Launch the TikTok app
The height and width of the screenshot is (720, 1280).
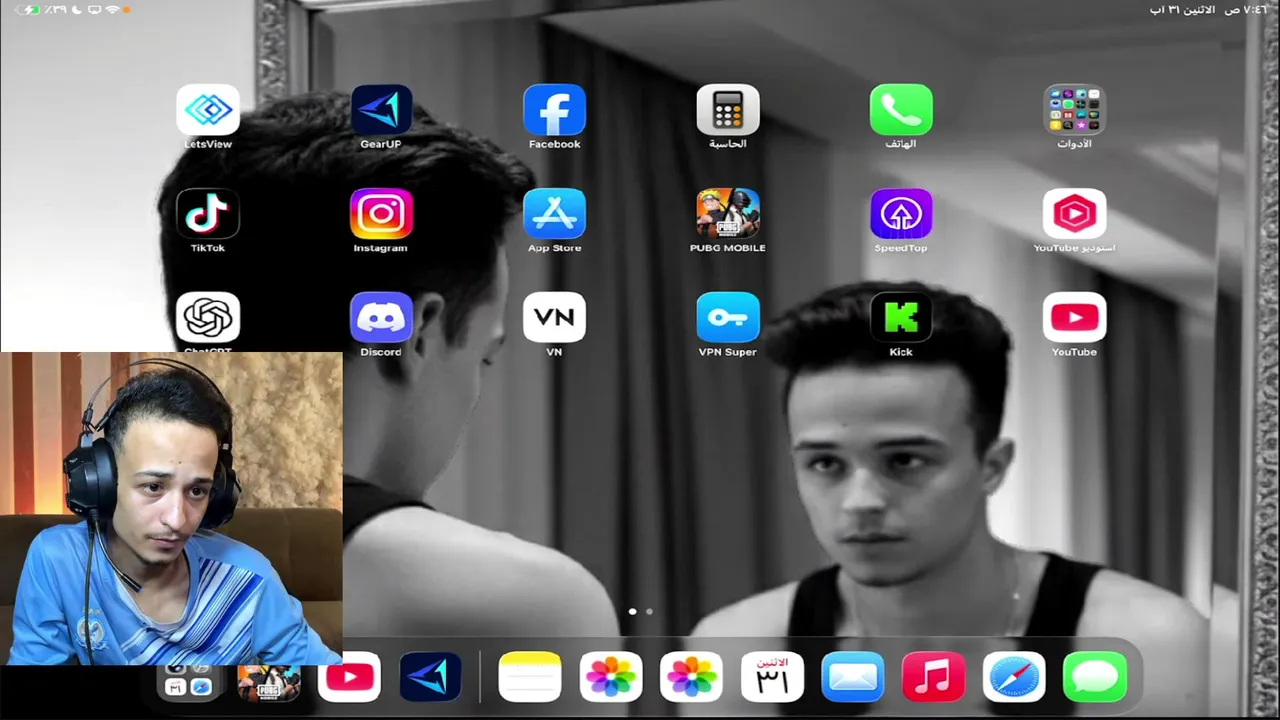point(208,214)
